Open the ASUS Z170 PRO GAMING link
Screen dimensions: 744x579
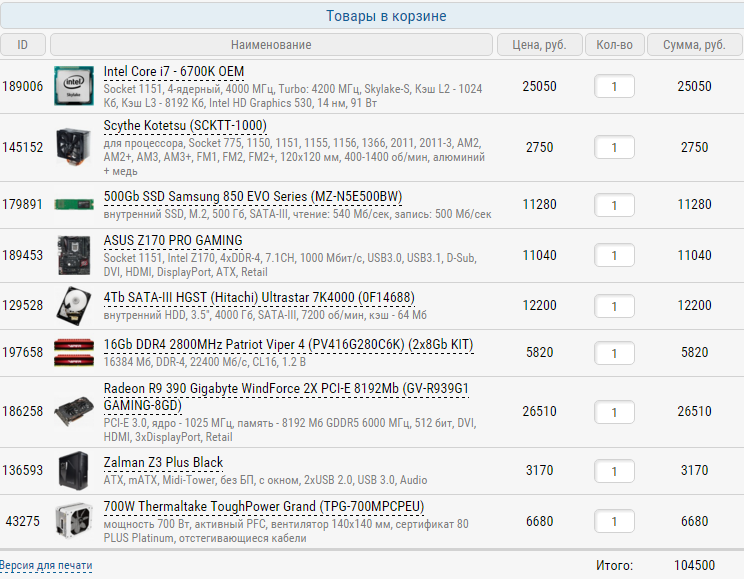click(173, 241)
